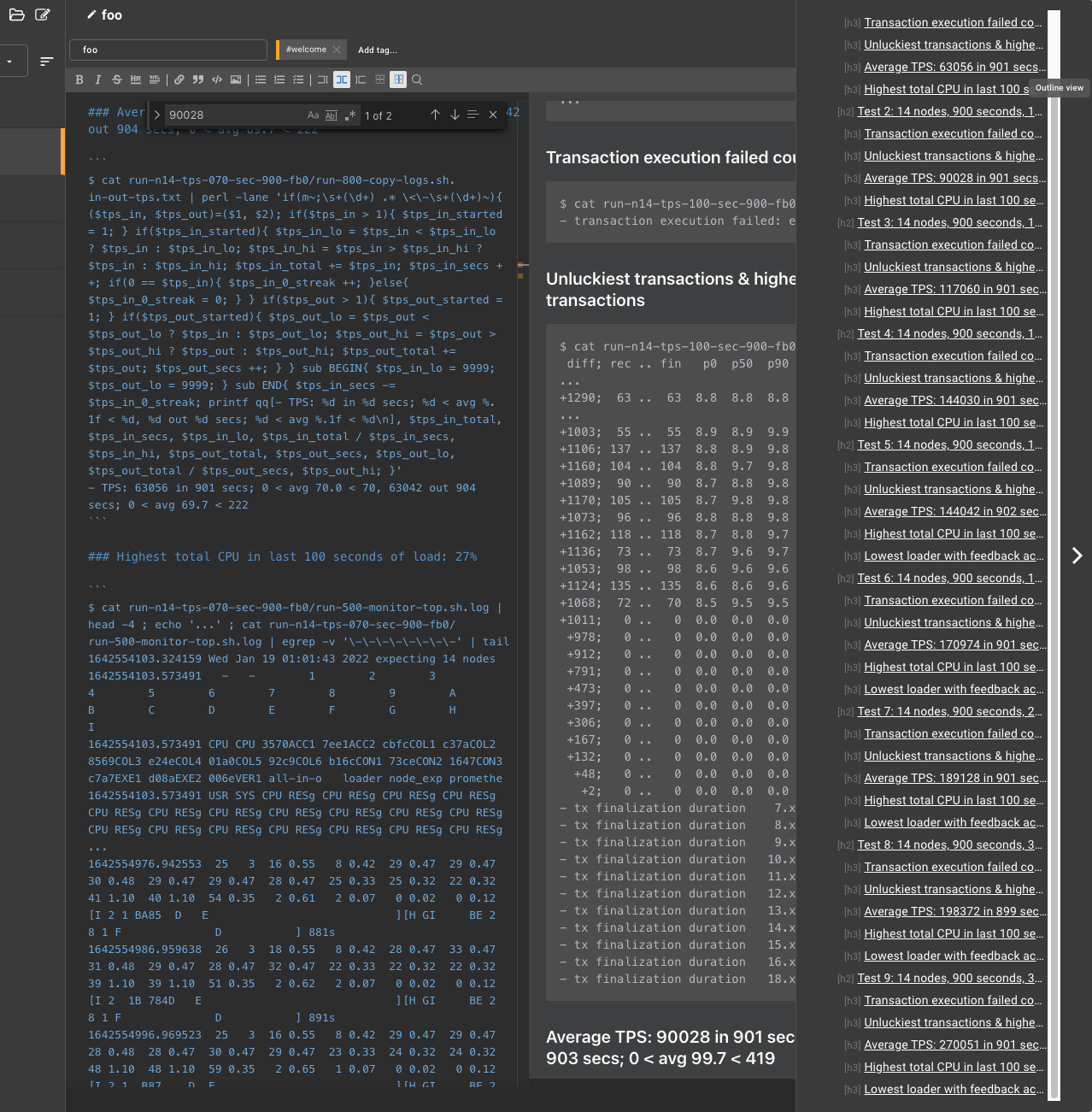
Task: Remove the #welcome tag
Action: [x=337, y=50]
